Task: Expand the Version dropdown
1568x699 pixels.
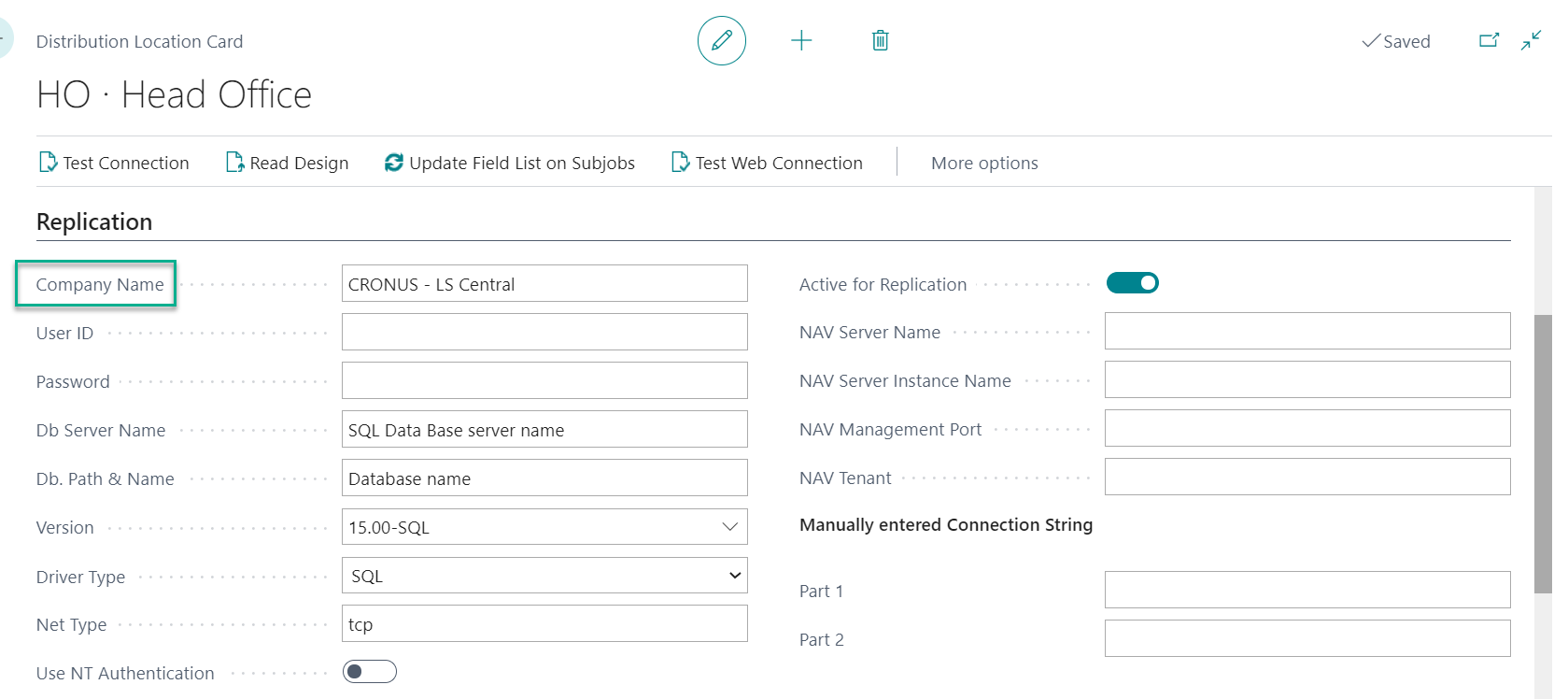Action: click(729, 527)
